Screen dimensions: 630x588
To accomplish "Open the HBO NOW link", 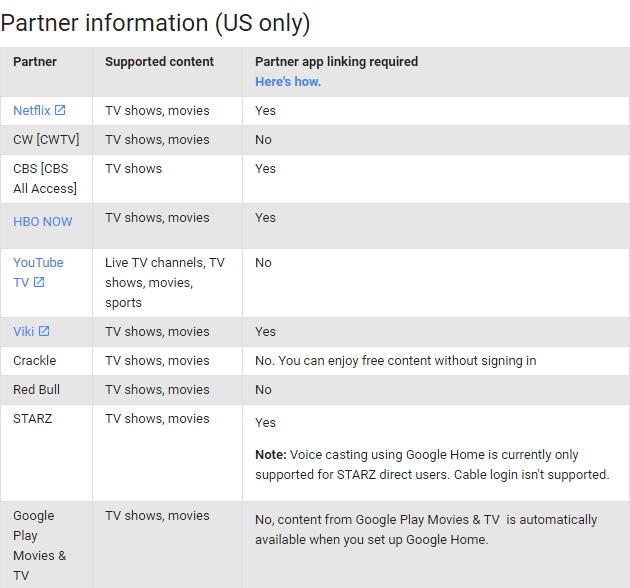I will (42, 221).
